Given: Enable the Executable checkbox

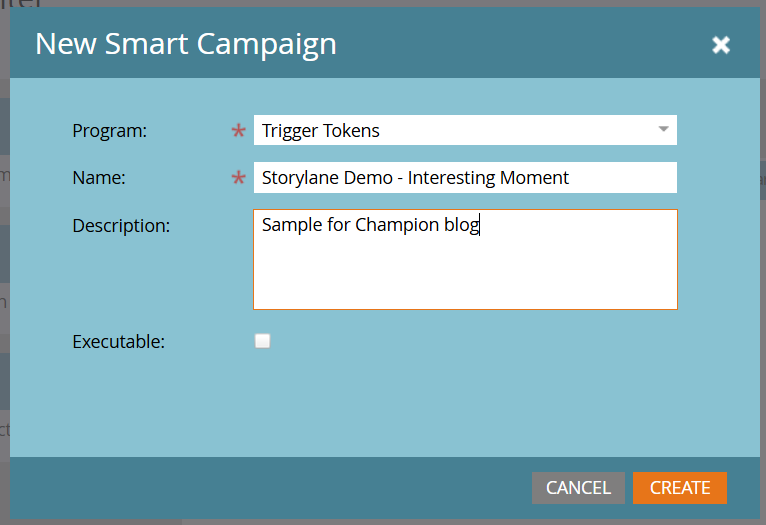Looking at the screenshot, I should click(x=263, y=341).
